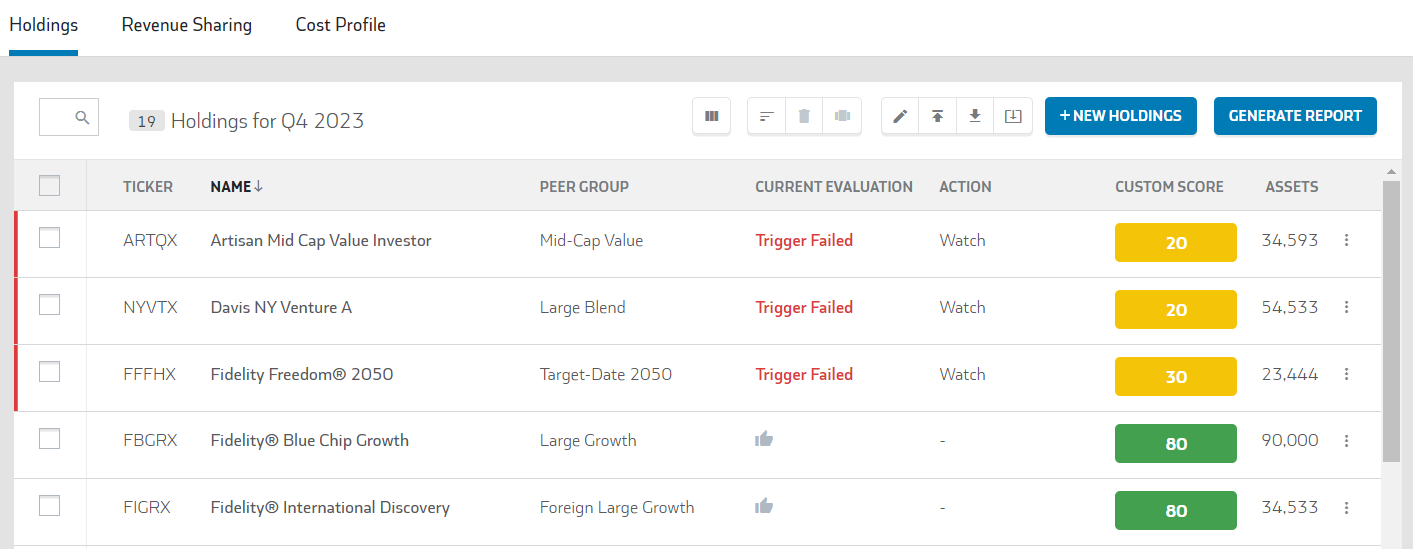Click the Foreign Large Growth peer group
This screenshot has width=1413, height=549.
(617, 507)
